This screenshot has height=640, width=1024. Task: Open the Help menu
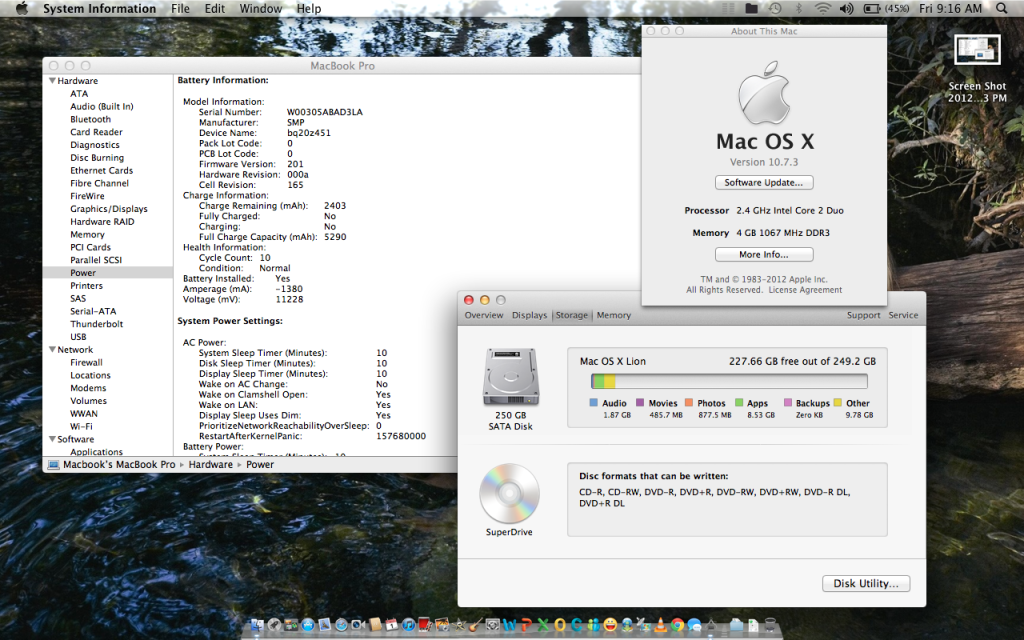(309, 8)
